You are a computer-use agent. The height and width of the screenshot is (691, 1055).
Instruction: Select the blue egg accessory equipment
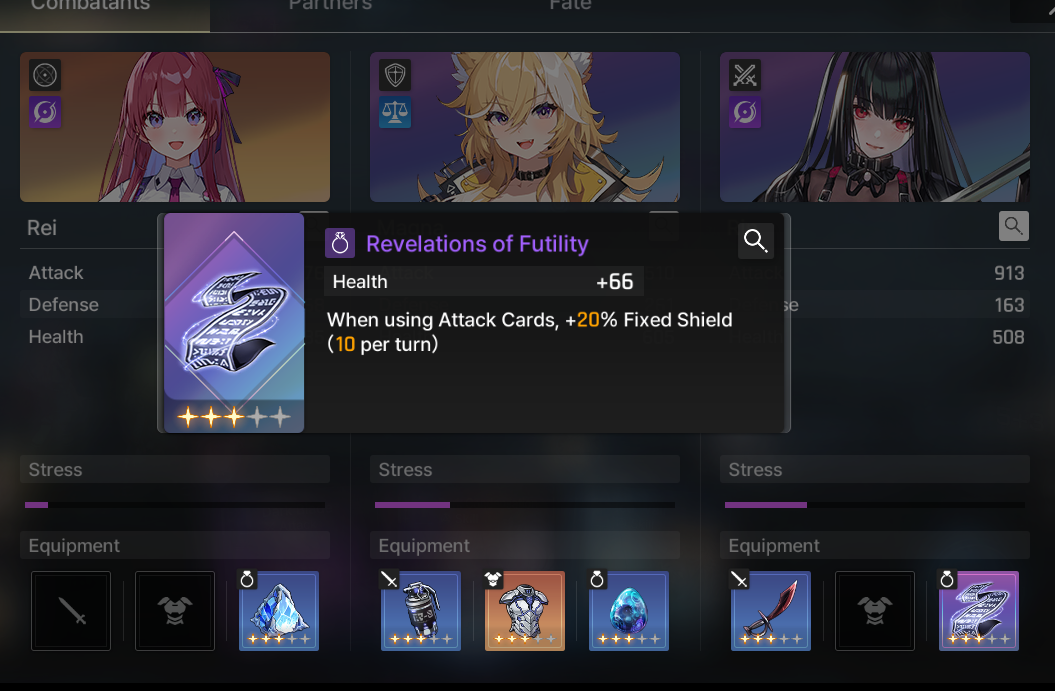(629, 611)
